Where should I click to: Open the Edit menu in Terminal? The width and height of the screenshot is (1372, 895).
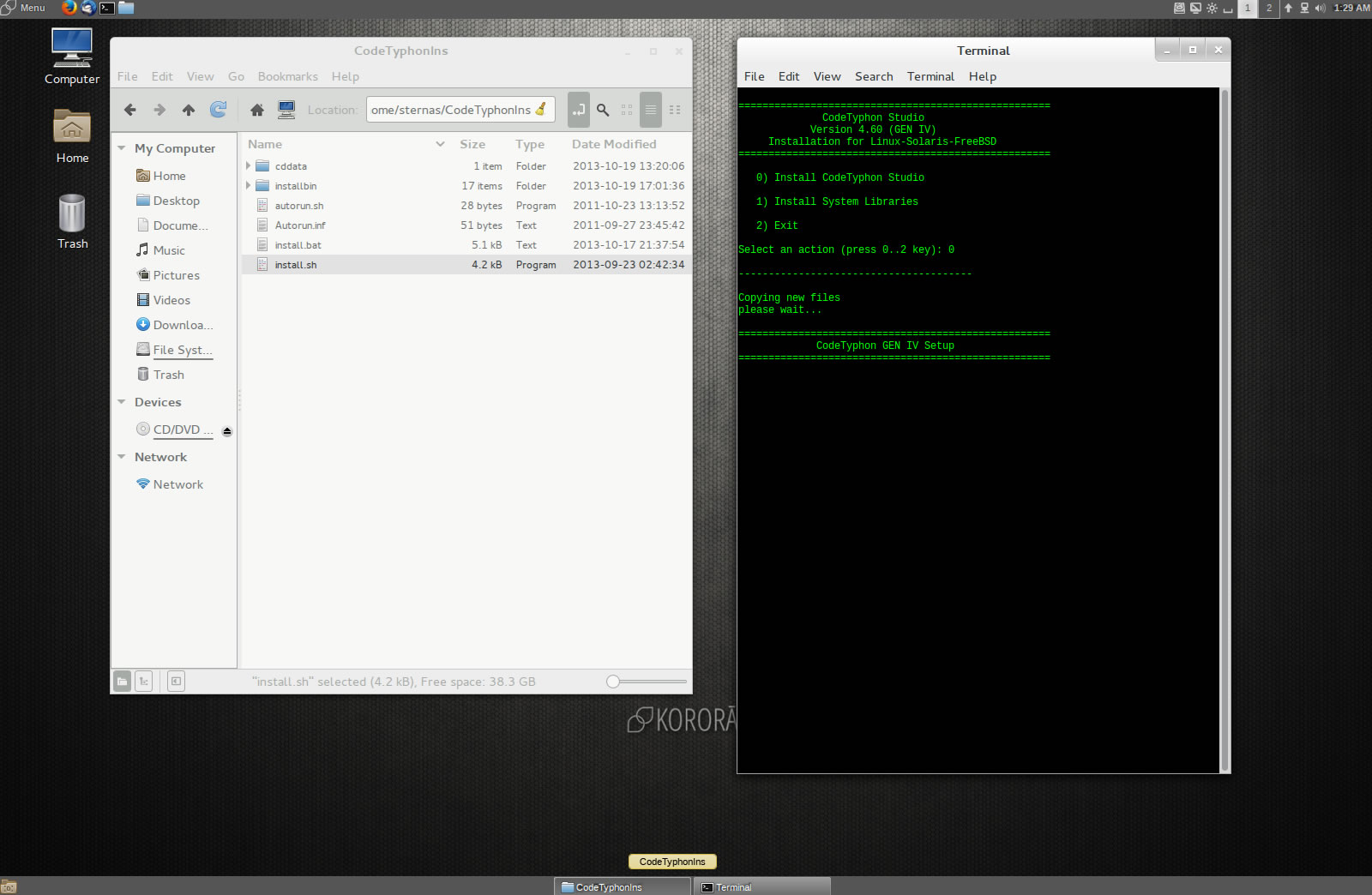click(x=789, y=76)
